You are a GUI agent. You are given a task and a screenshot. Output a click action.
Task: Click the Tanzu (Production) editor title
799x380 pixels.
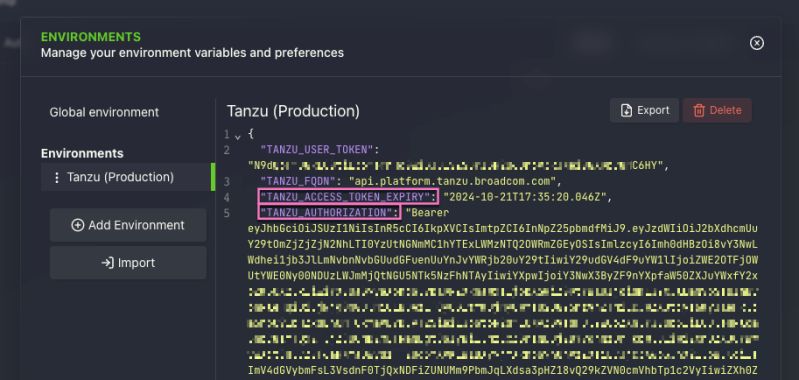(x=293, y=111)
